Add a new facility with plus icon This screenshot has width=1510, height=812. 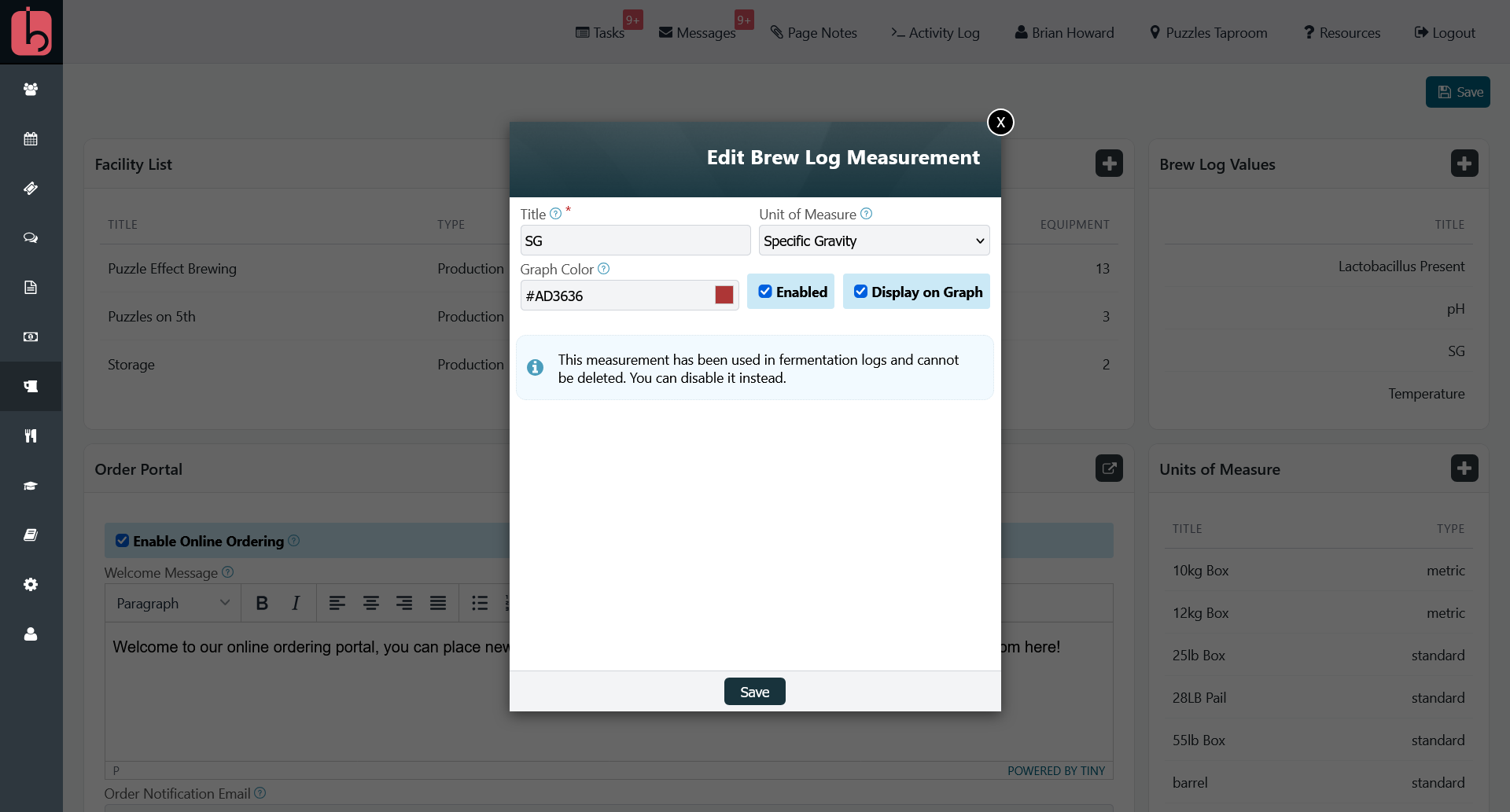tap(1109, 164)
